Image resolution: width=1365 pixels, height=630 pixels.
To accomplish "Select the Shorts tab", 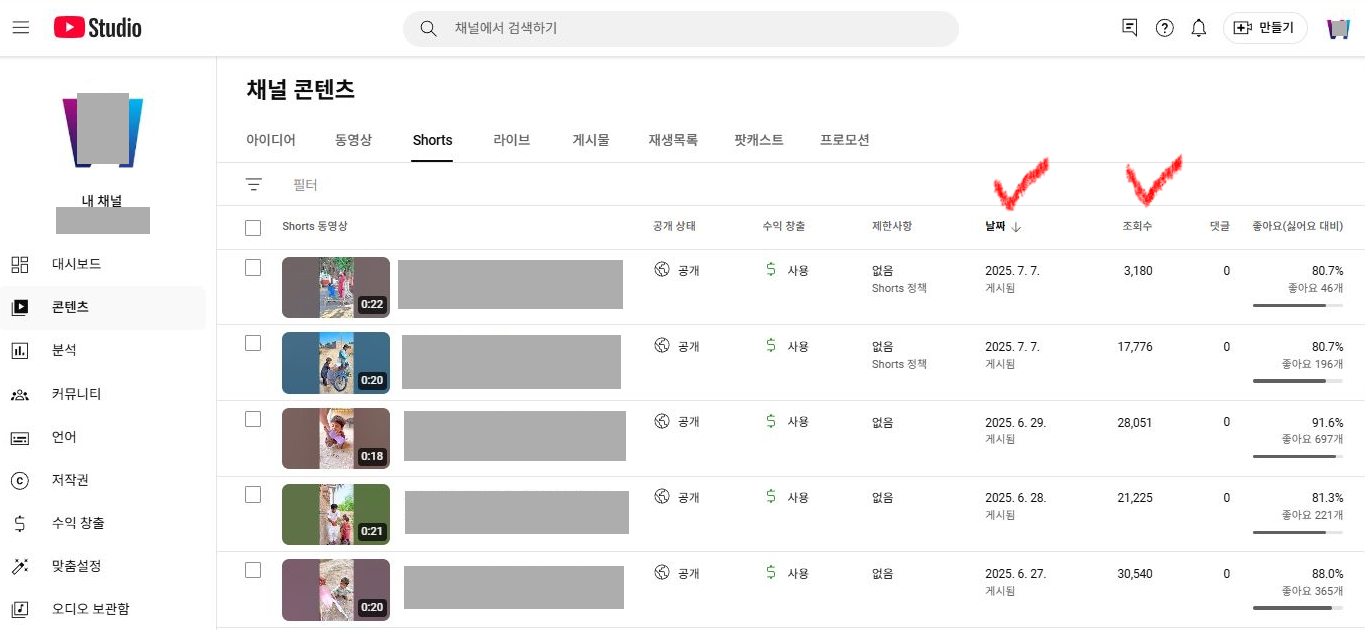I will (x=432, y=140).
